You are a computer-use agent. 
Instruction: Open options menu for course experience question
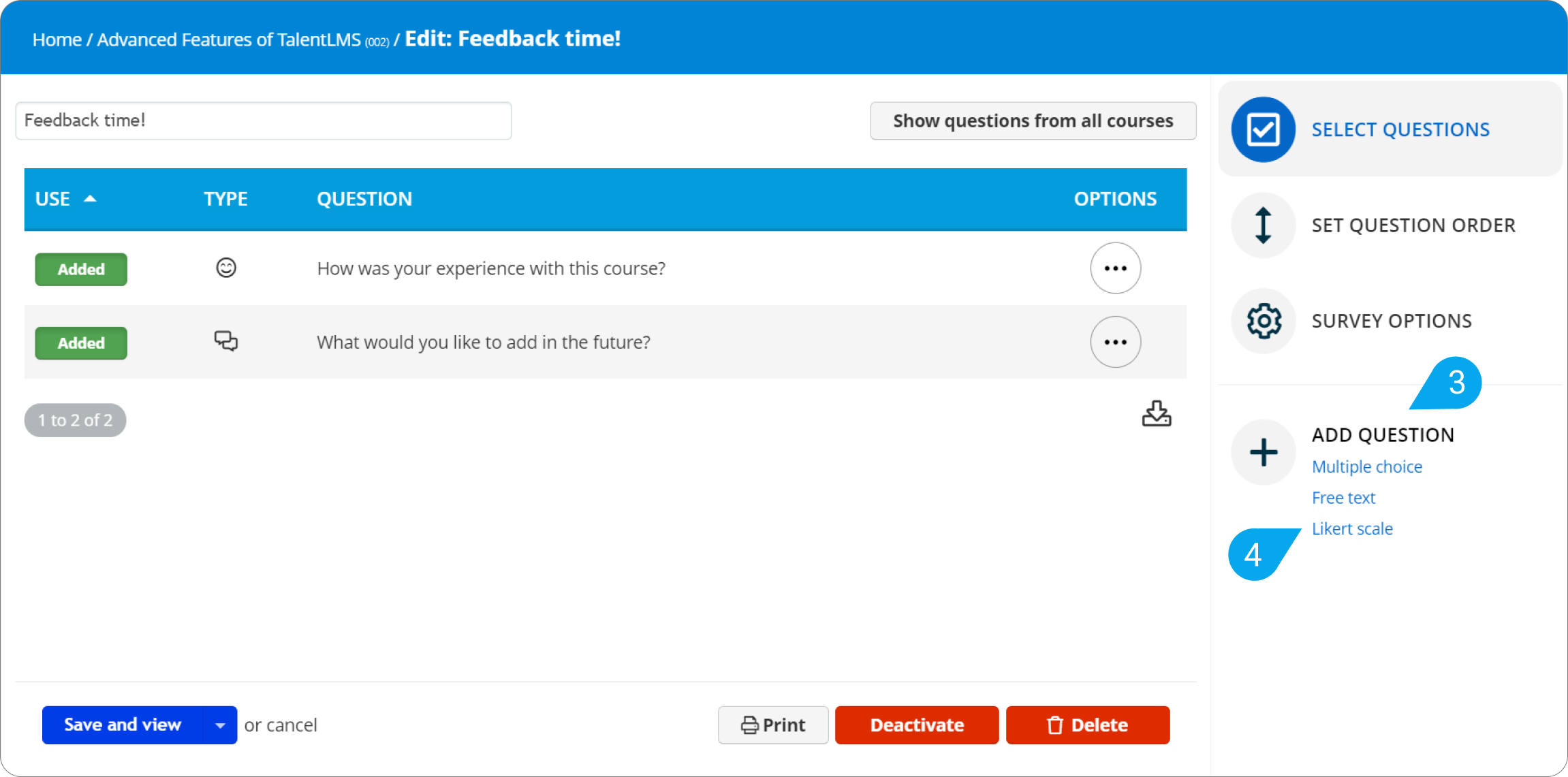pos(1115,268)
